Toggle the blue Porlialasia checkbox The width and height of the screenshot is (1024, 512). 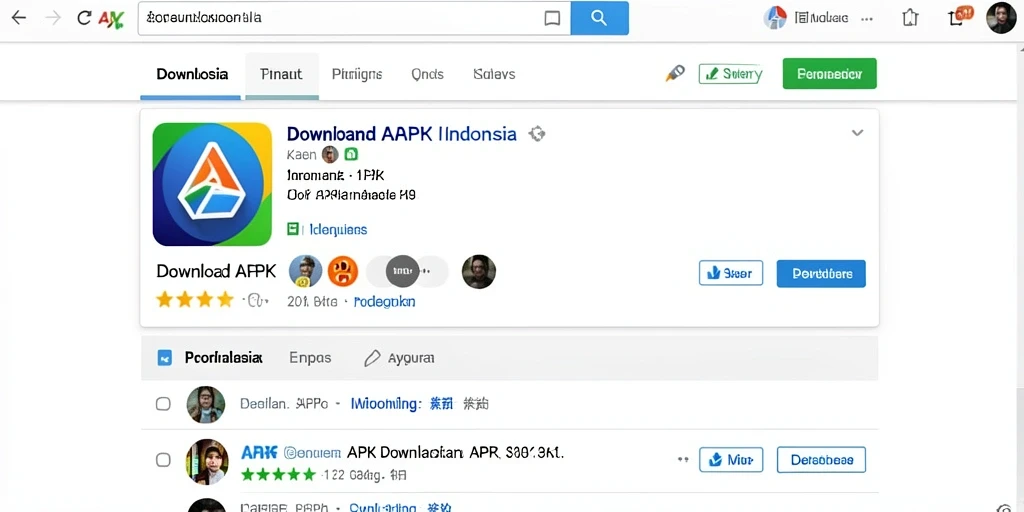coord(165,358)
